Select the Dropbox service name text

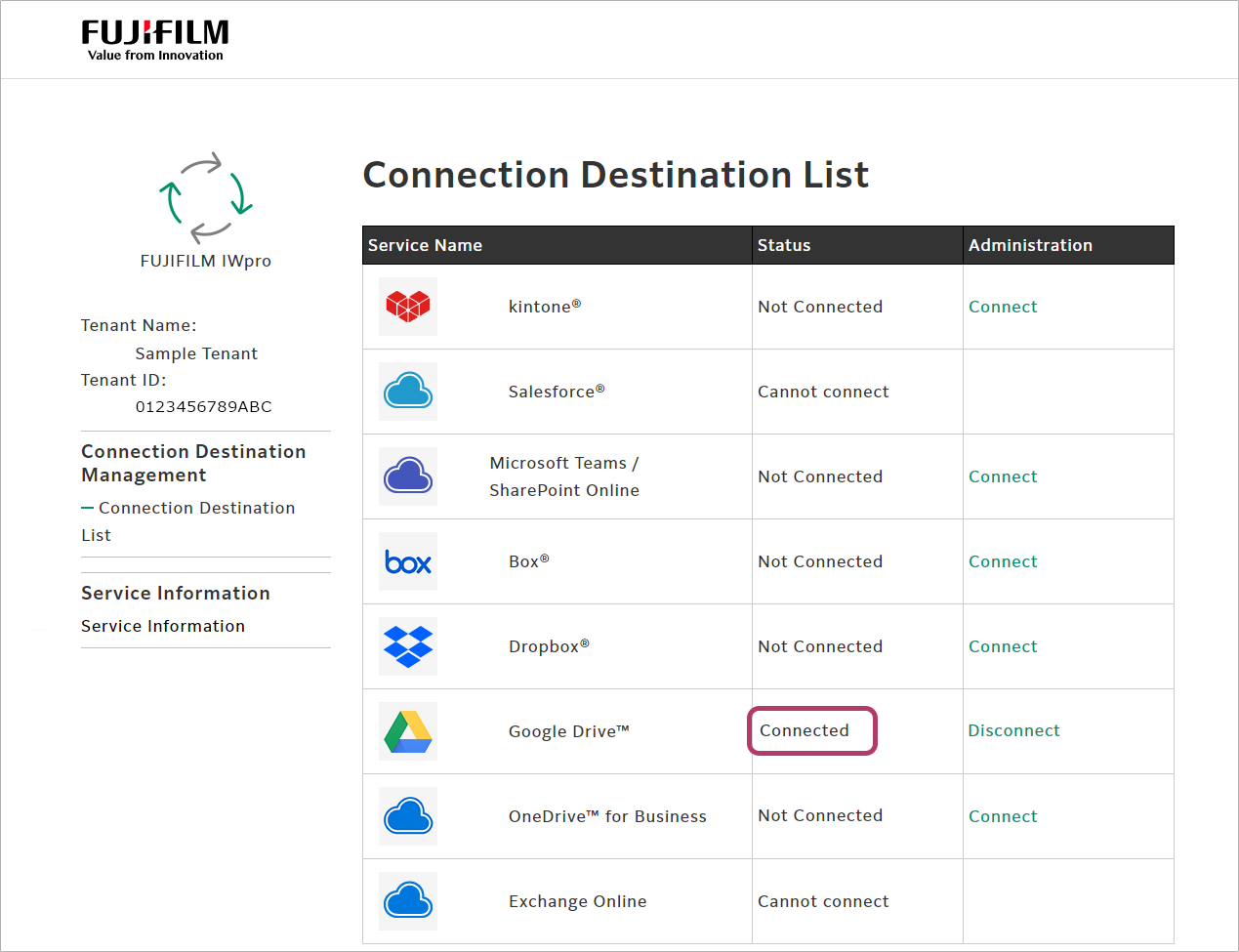(x=549, y=646)
